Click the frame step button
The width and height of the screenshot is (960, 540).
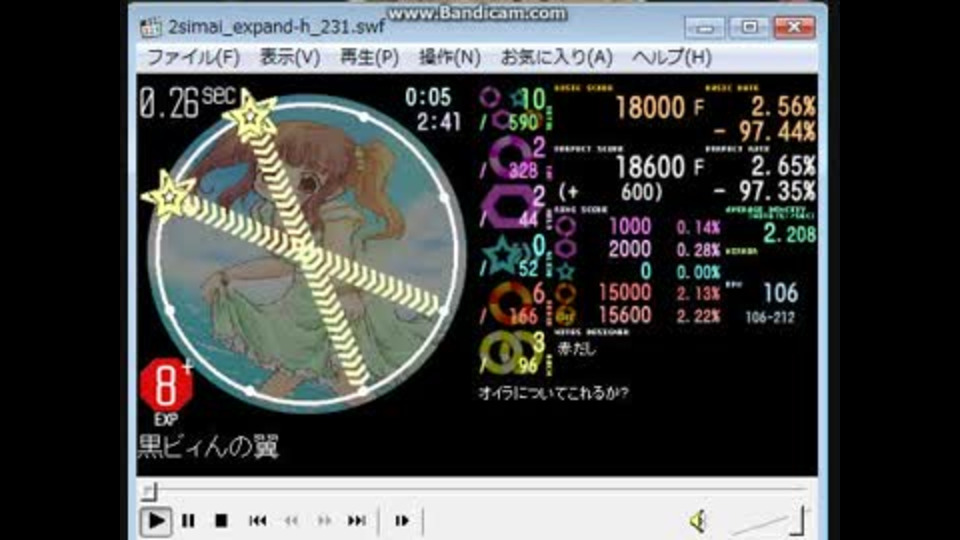click(x=402, y=521)
